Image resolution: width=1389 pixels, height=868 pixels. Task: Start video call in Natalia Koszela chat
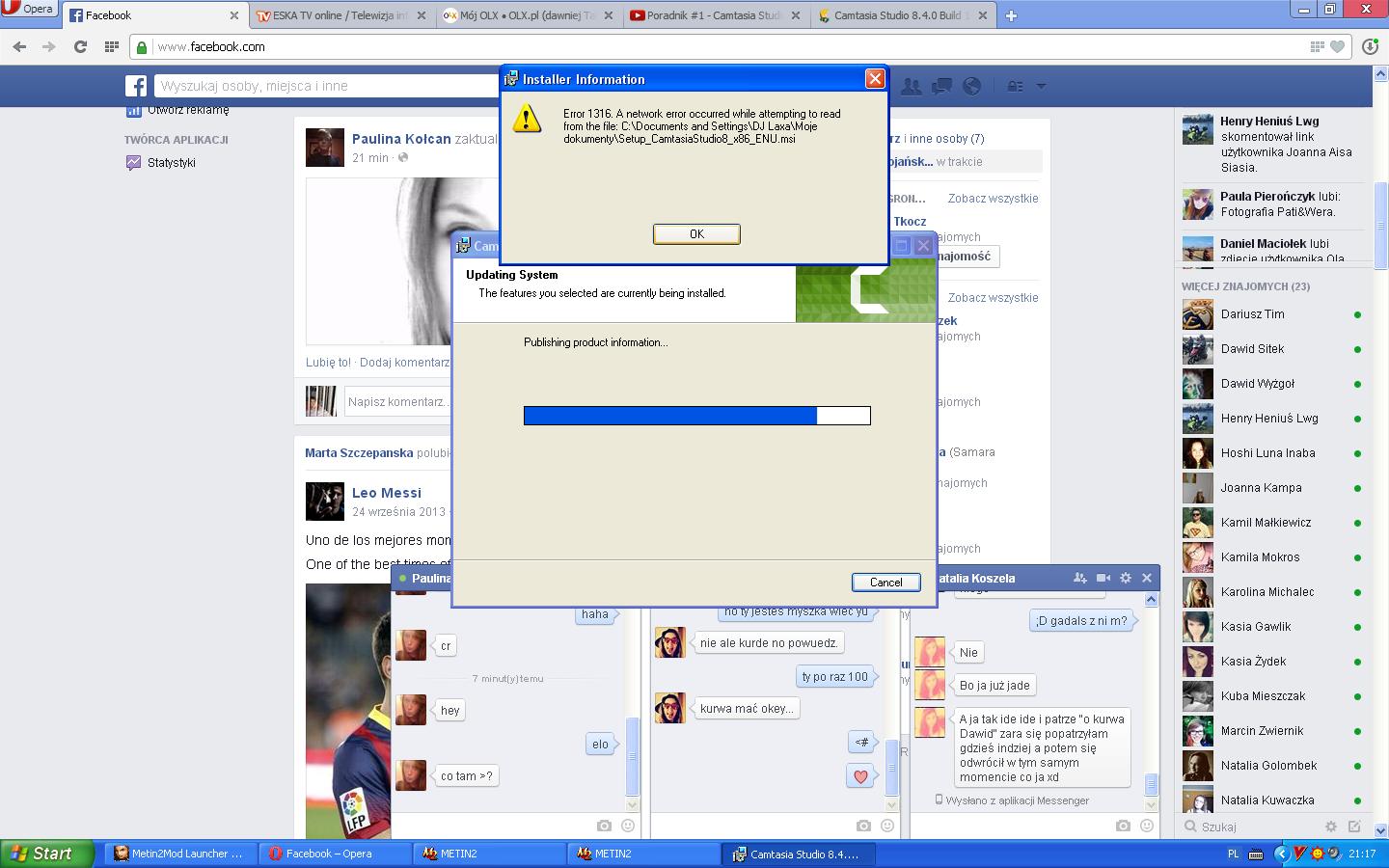click(1103, 578)
